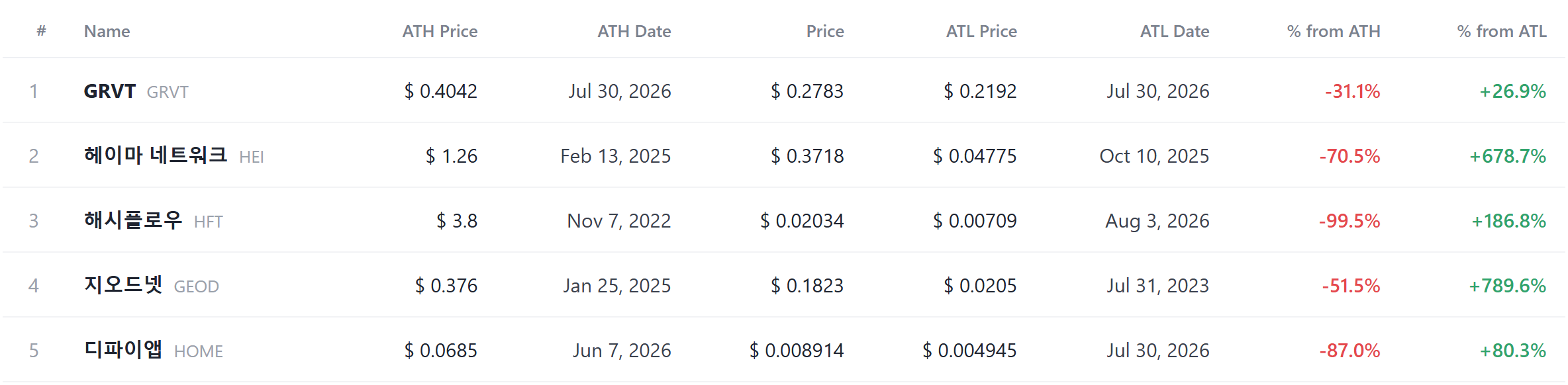
Task: Click GRVT's -31.1% from ATH value
Action: 1352,91
